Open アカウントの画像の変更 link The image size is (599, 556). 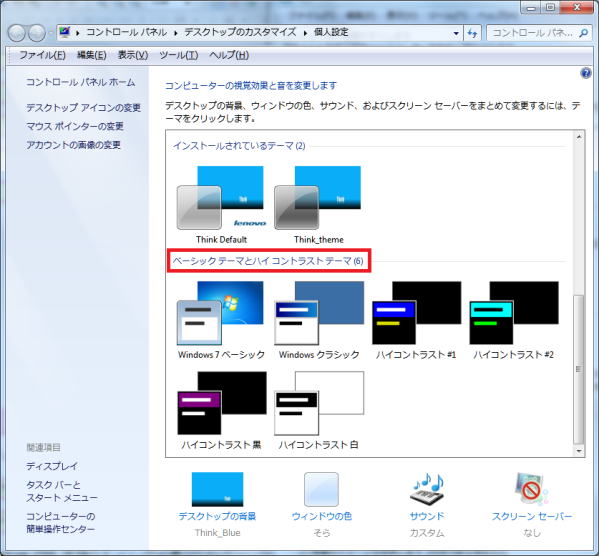pyautogui.click(x=73, y=145)
